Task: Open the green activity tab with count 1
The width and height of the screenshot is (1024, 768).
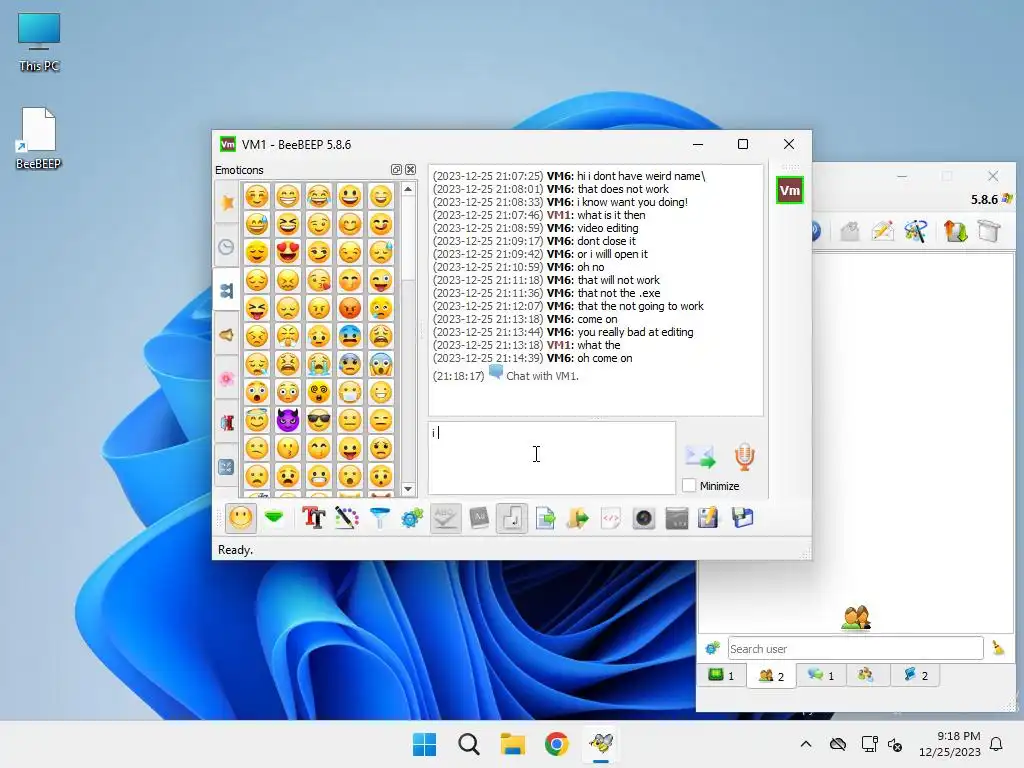Action: pos(722,675)
